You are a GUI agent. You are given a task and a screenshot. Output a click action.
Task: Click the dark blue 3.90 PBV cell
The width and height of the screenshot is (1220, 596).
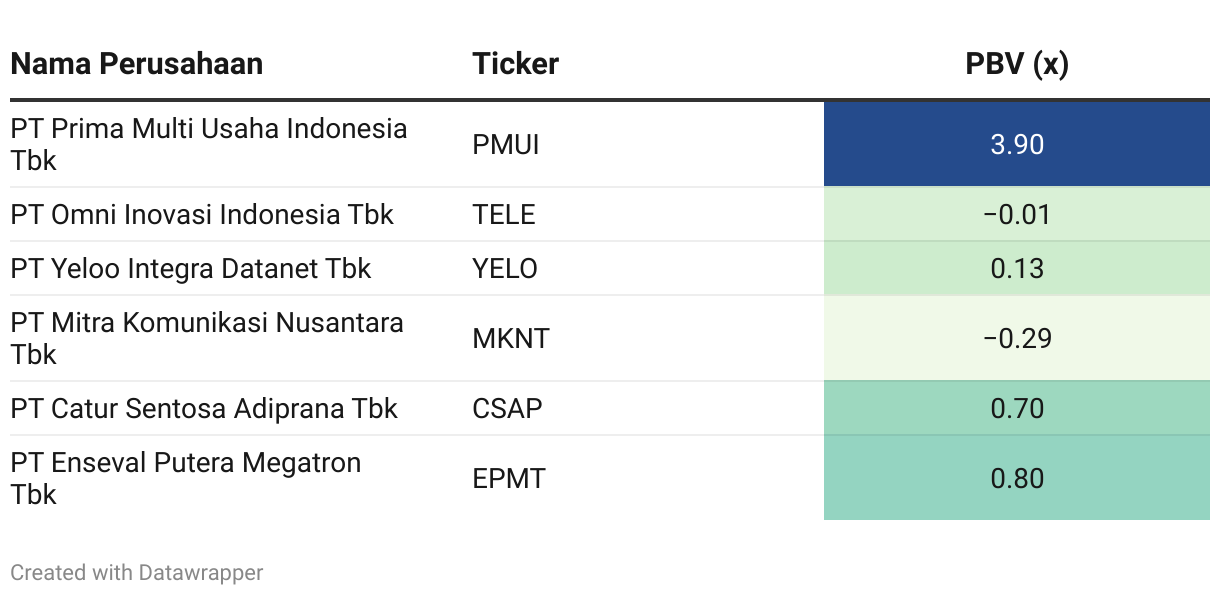pyautogui.click(x=1016, y=145)
